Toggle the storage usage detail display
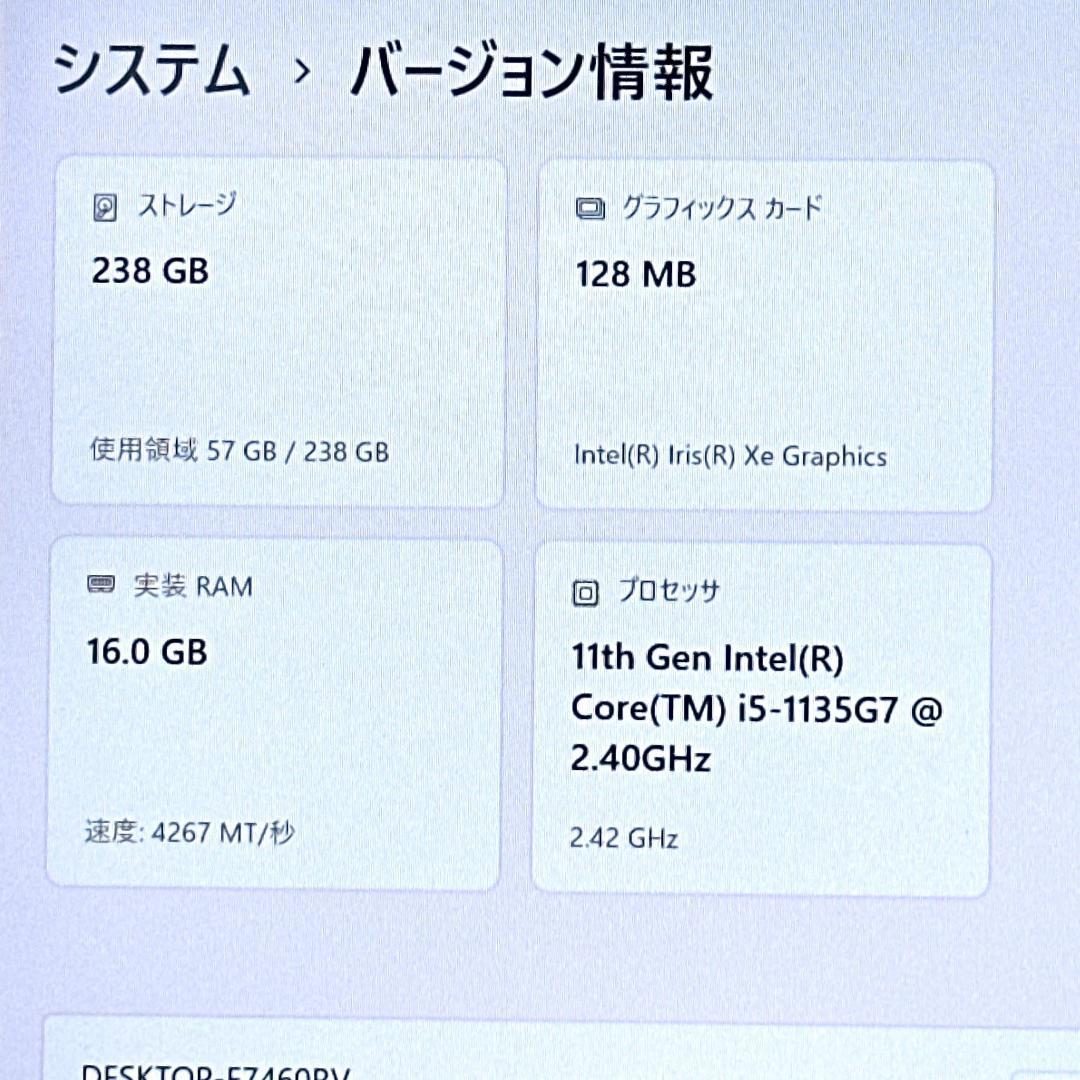Viewport: 1080px width, 1080px height. [x=238, y=452]
